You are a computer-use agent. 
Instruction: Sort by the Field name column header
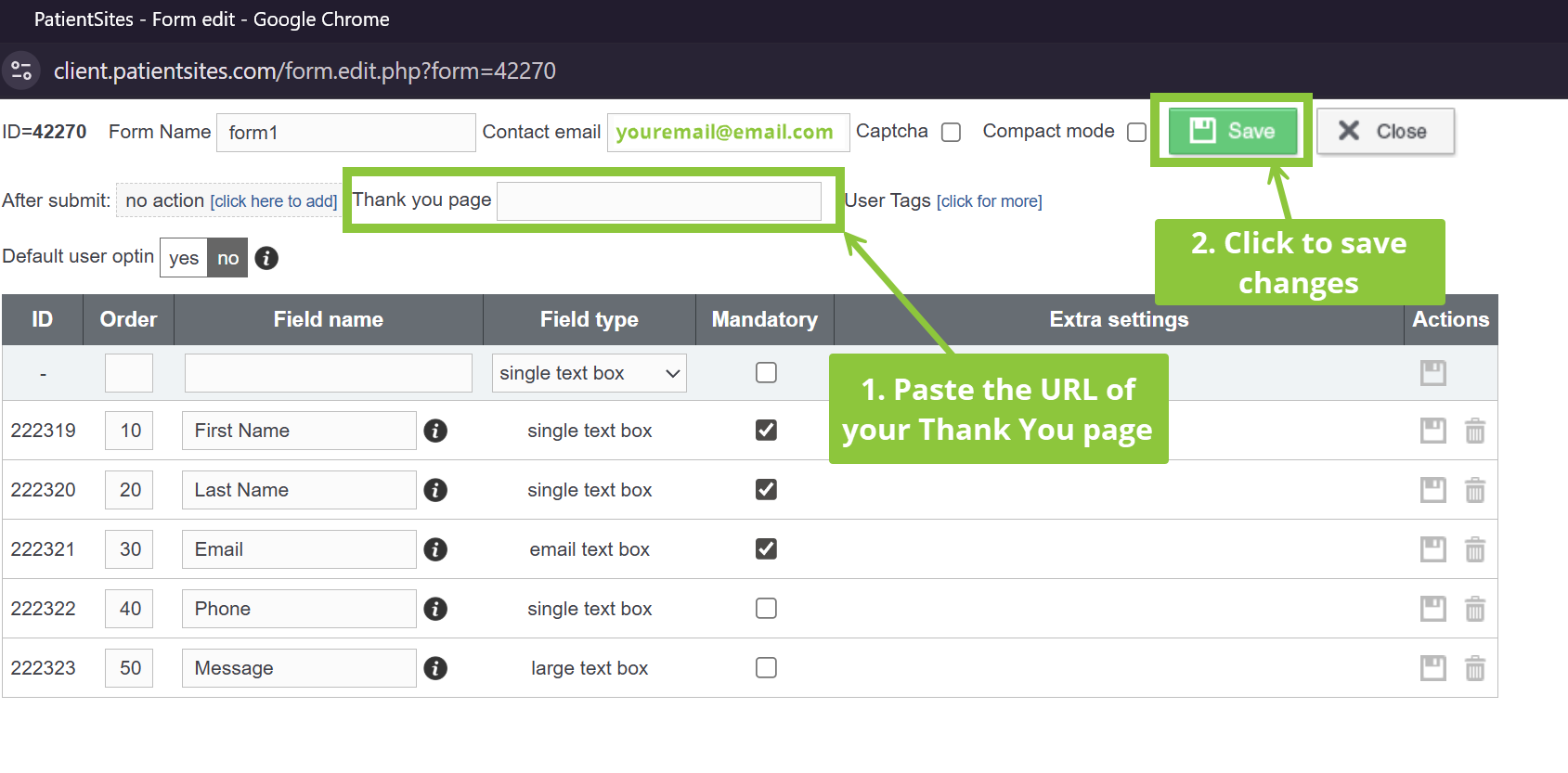tap(329, 319)
